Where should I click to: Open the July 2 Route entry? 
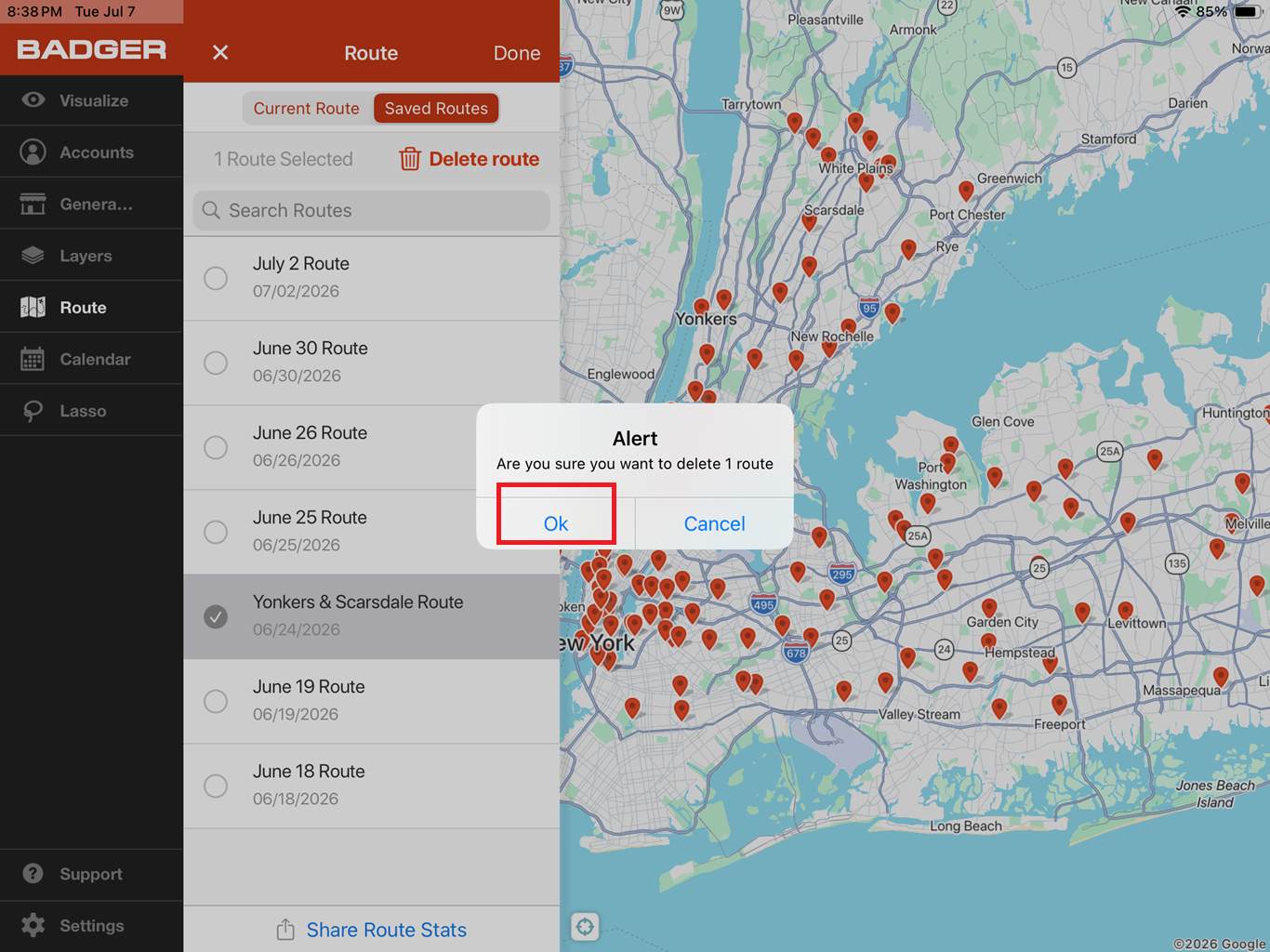point(372,278)
